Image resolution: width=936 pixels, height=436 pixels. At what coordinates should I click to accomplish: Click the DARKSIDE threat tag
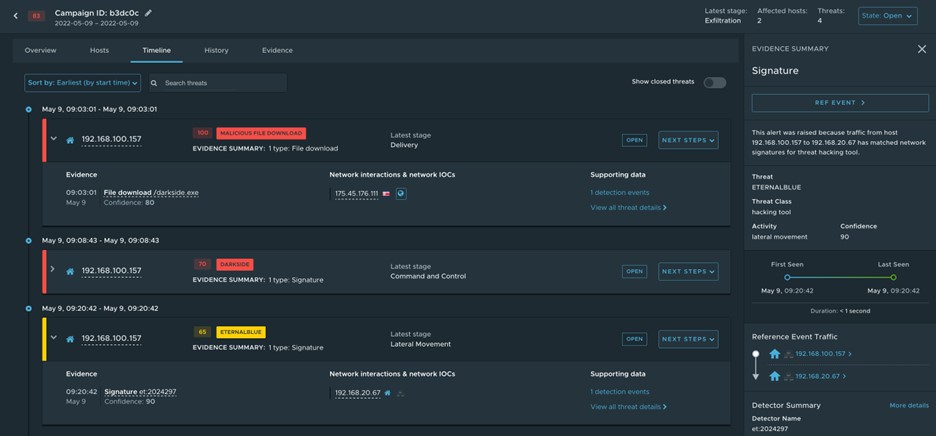click(x=235, y=264)
